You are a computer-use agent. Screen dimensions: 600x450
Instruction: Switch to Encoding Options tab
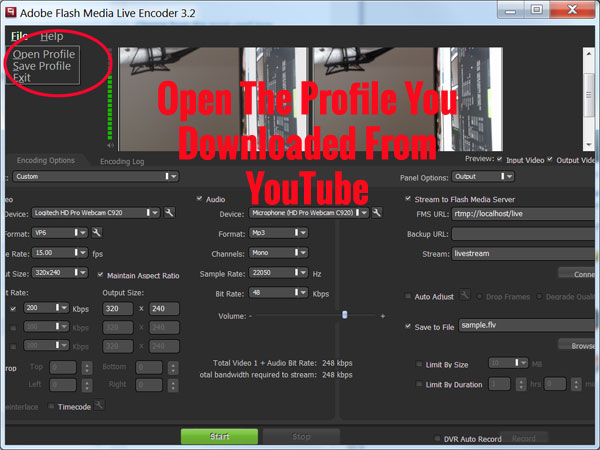pos(46,160)
